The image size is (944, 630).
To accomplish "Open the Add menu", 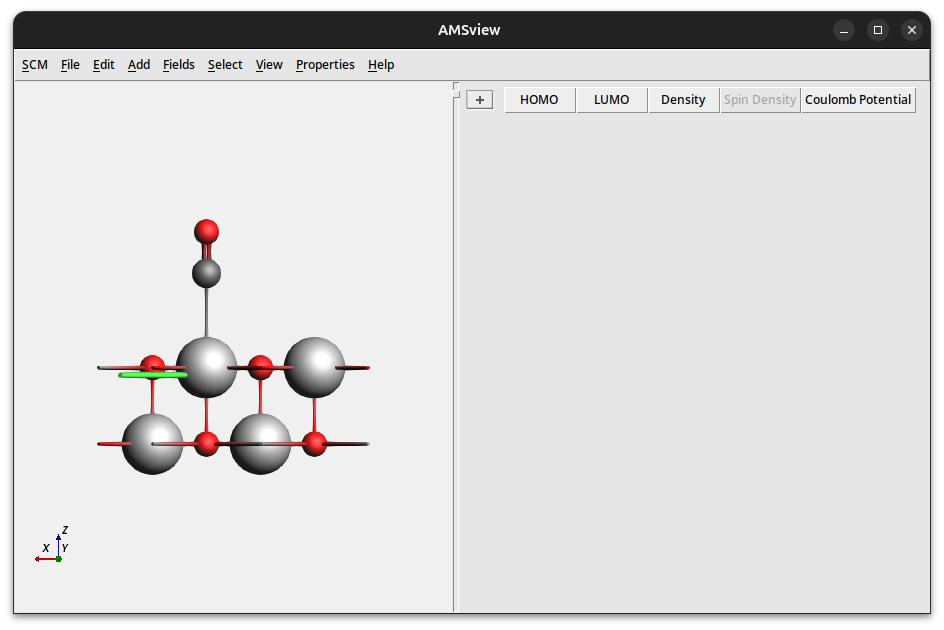I will point(139,65).
